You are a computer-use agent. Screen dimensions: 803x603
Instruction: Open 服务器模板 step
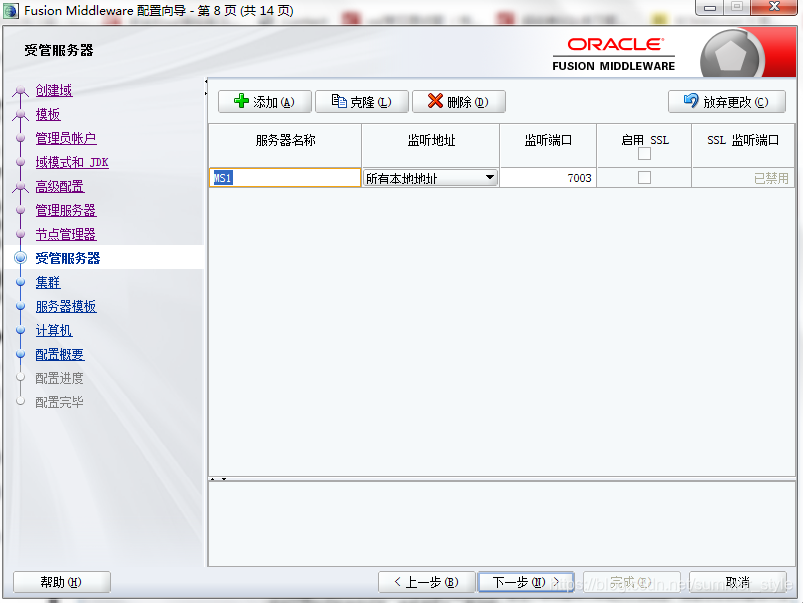click(66, 306)
